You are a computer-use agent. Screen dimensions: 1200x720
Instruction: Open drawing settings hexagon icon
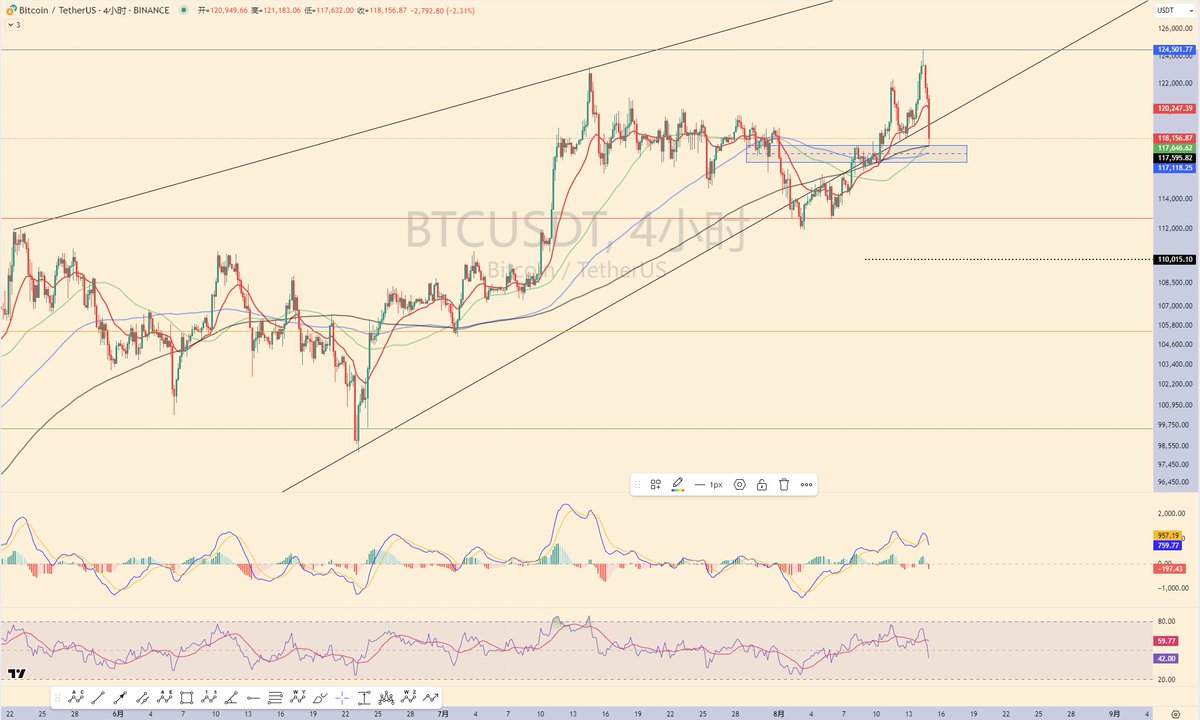[740, 484]
